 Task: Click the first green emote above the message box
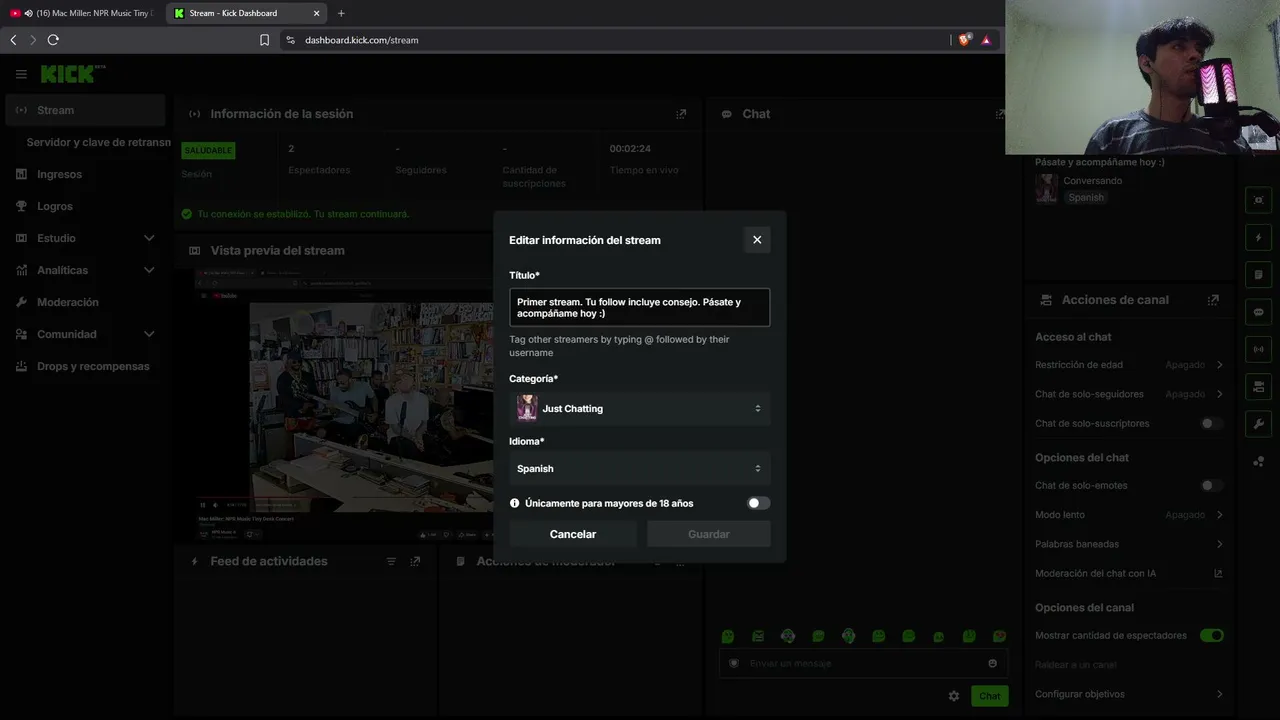728,636
